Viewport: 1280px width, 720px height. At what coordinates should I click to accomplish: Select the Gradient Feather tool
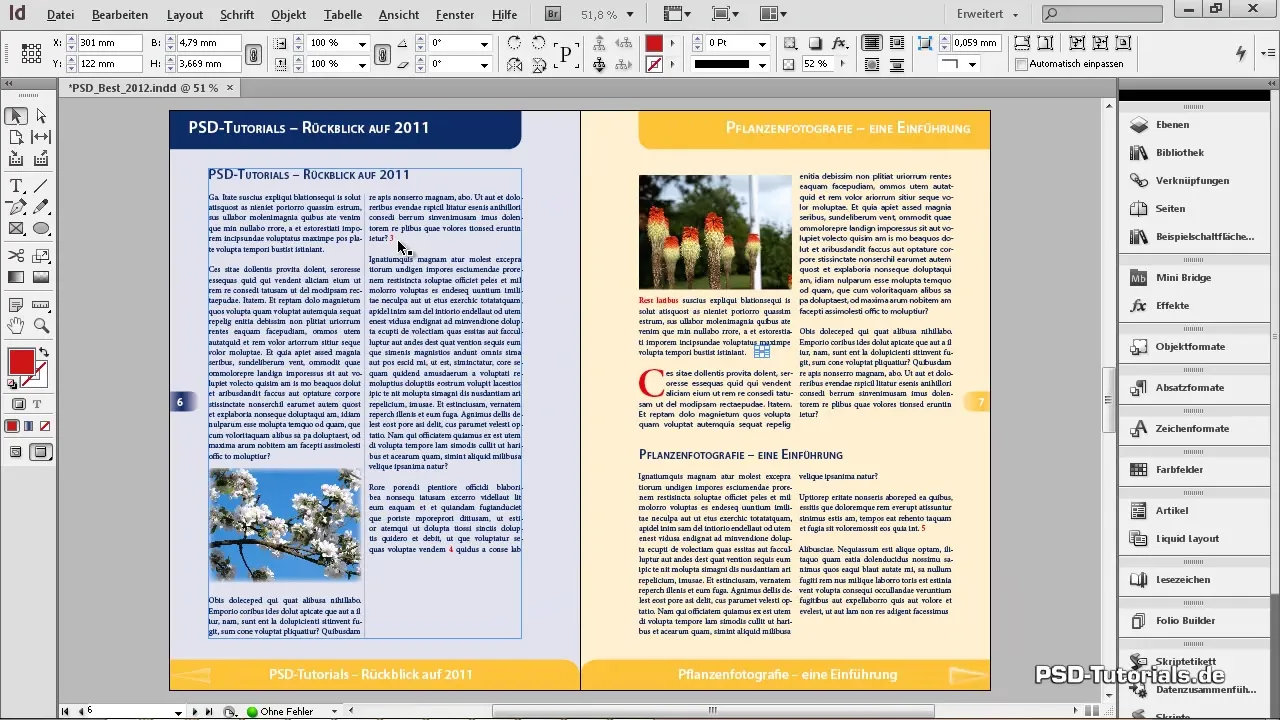point(41,277)
